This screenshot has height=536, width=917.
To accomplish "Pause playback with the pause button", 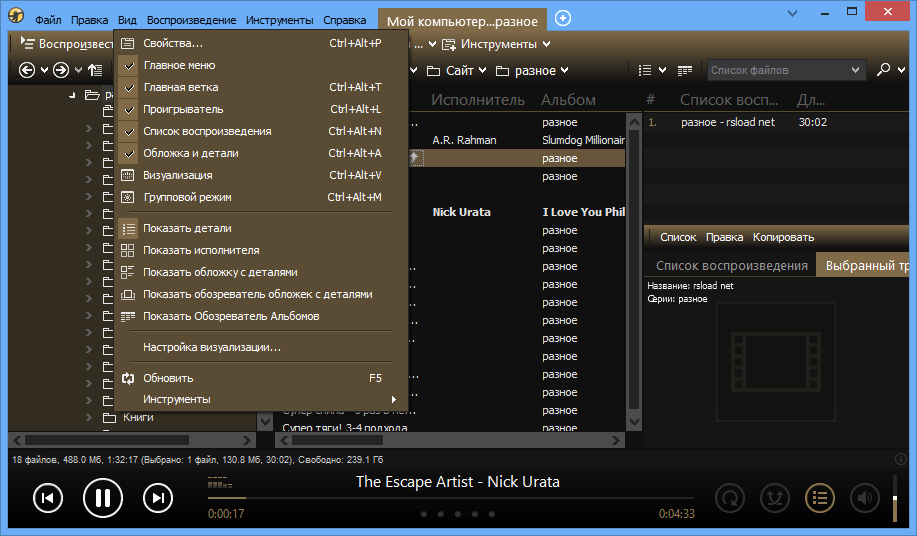I will click(102, 498).
